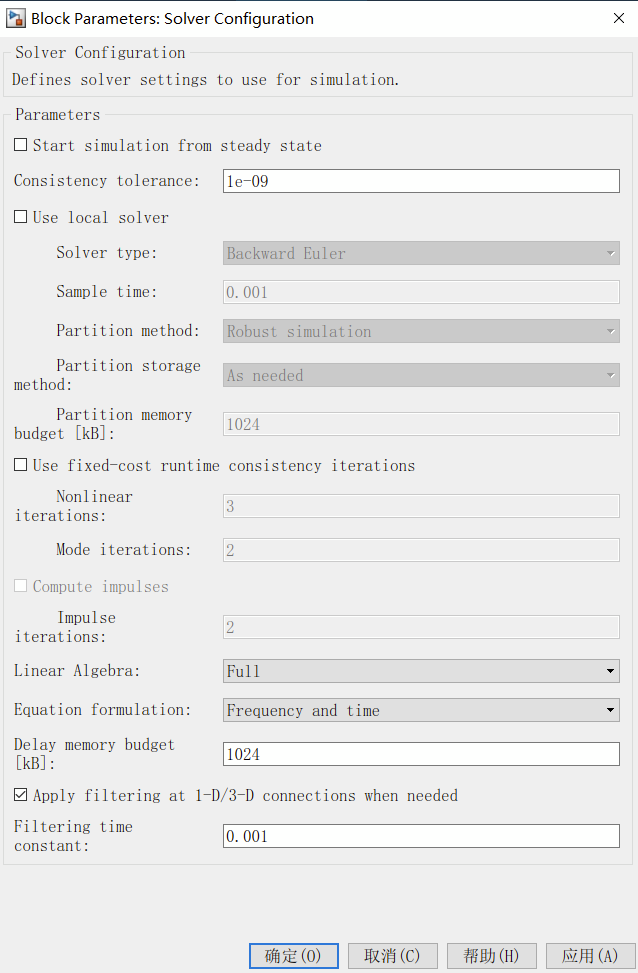This screenshot has height=973, width=638.
Task: Enable Start simulation from steady state
Action: tap(20, 144)
